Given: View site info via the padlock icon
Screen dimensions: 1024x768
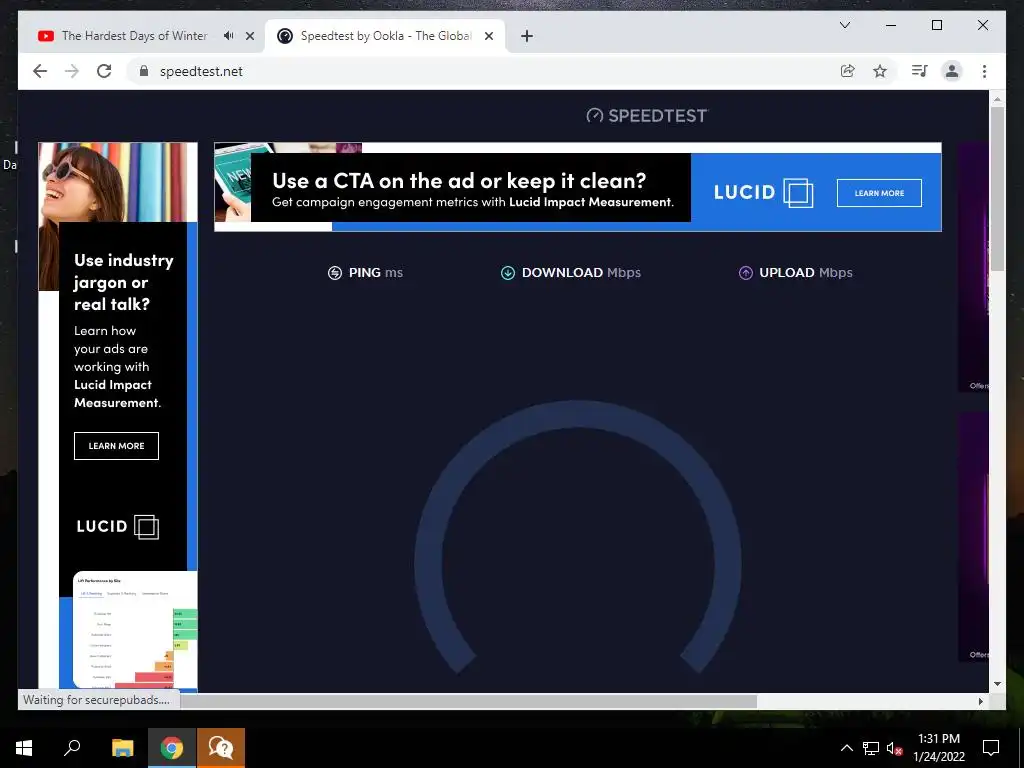Looking at the screenshot, I should click(x=144, y=71).
